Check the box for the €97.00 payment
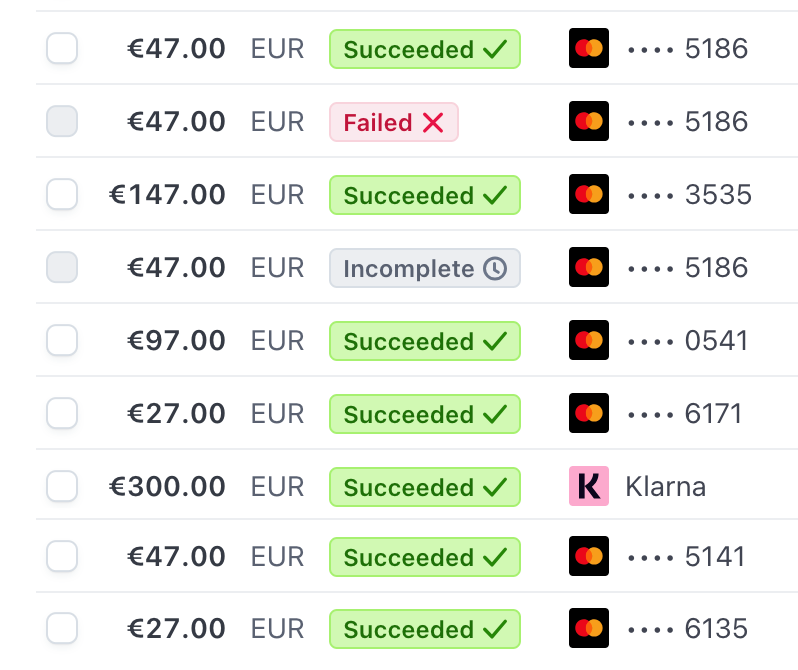 (62, 341)
